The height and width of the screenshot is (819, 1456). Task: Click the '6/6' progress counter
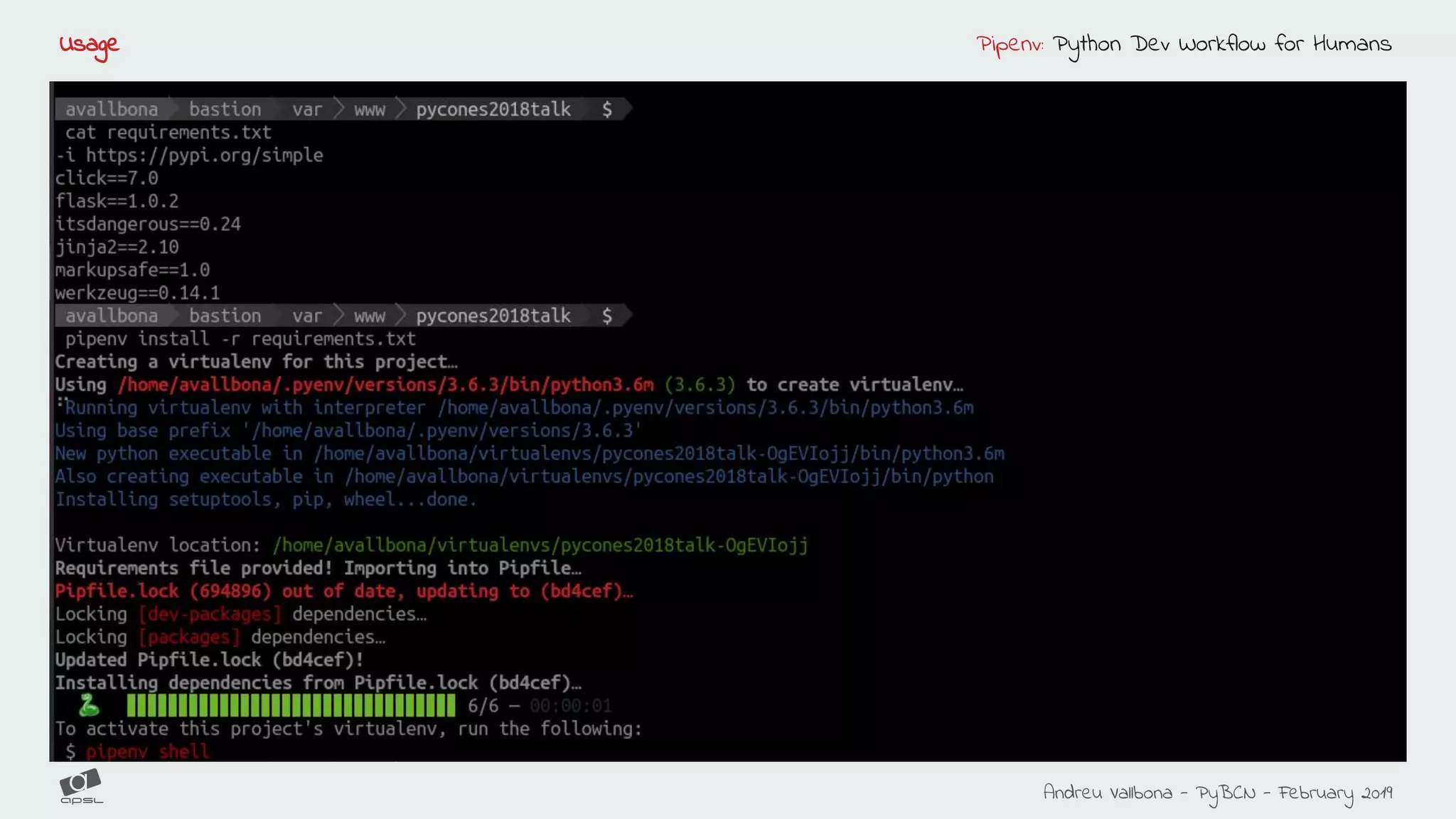(483, 706)
